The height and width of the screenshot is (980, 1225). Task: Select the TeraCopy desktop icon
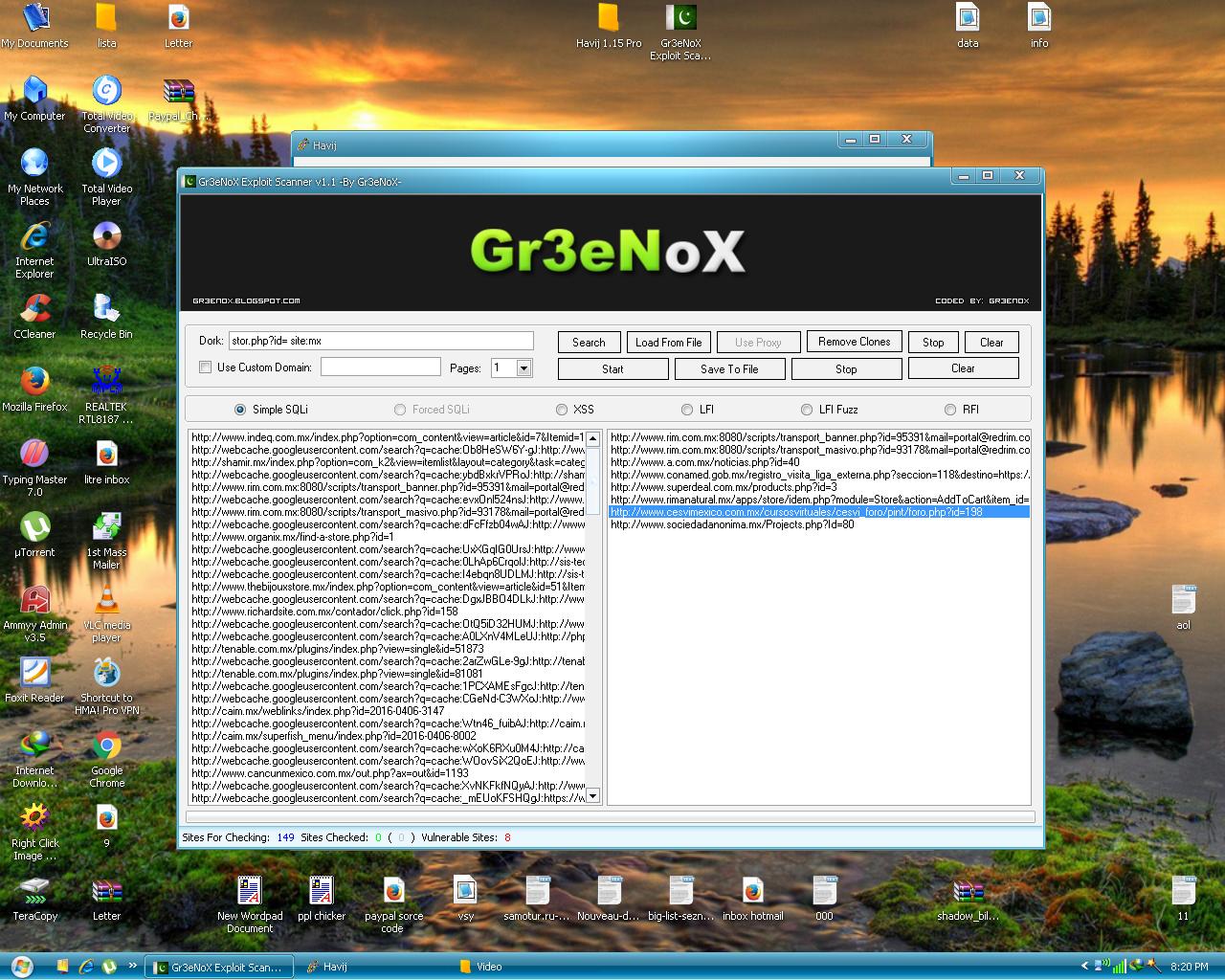[x=35, y=899]
